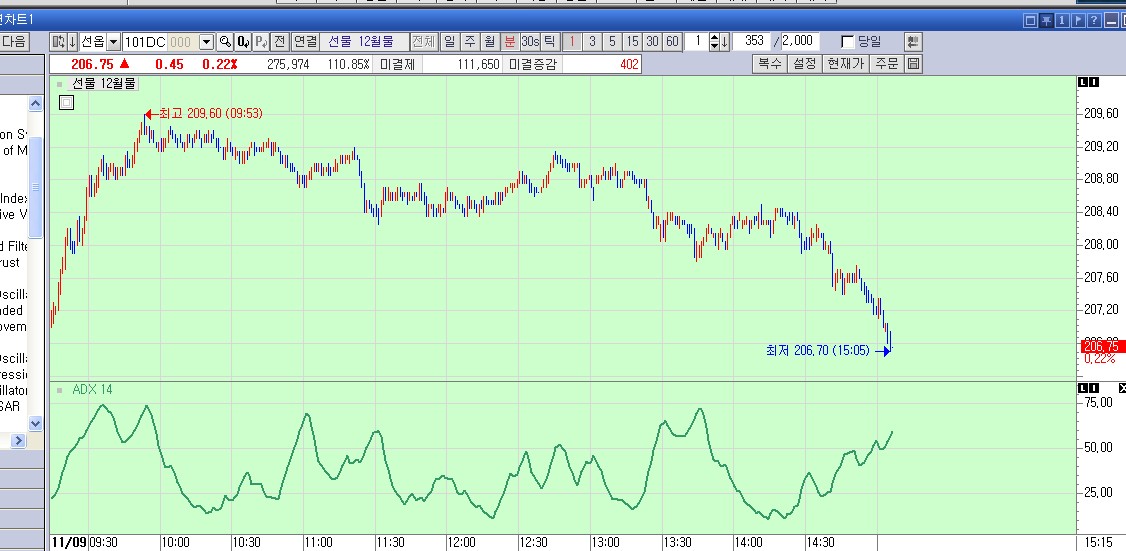Click the 주문 order button
Screen dimensions: 1126x551
886,63
